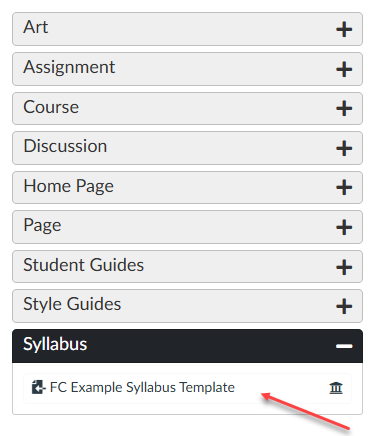Click the import icon before FC Example Syllabus

pos(38,387)
